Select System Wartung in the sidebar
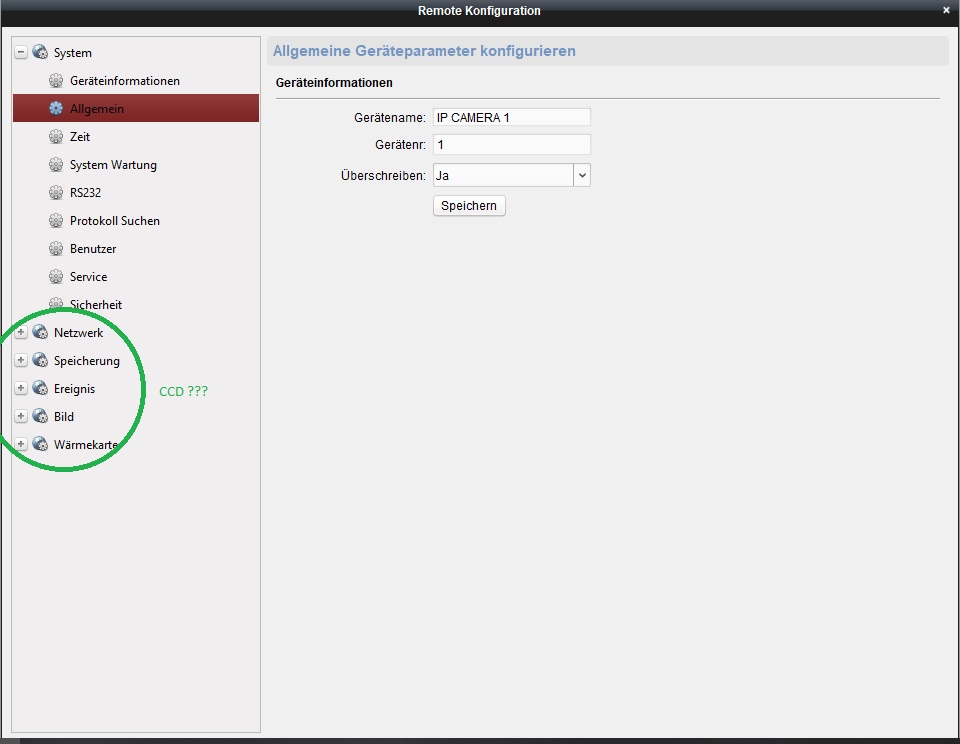Image resolution: width=960 pixels, height=744 pixels. click(113, 165)
